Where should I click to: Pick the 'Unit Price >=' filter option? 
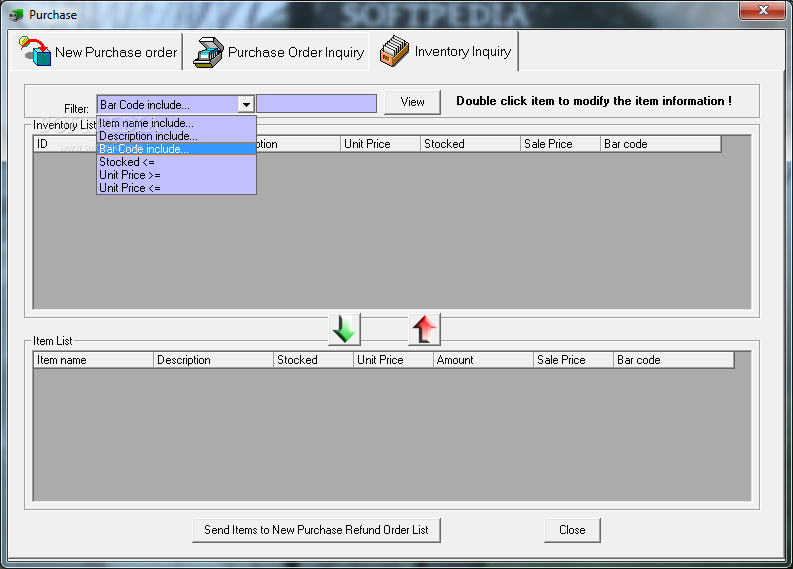pos(176,175)
